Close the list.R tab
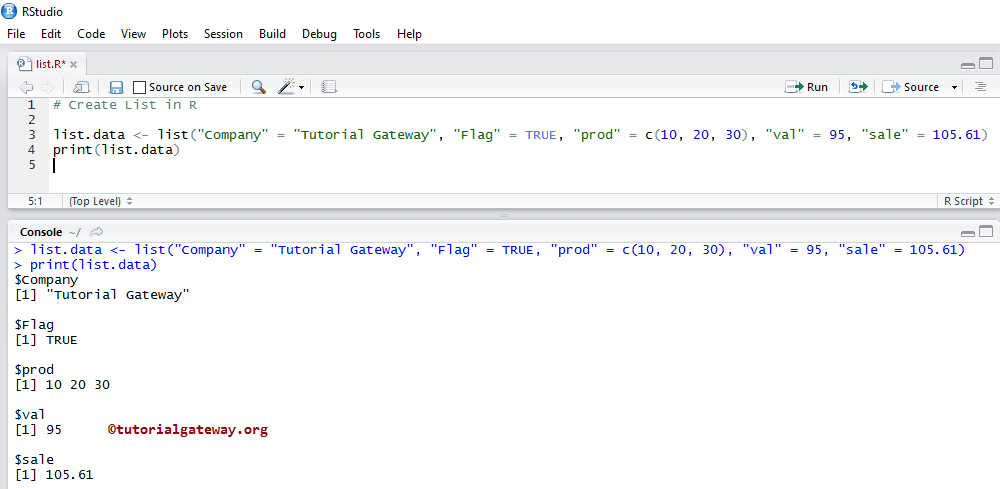The image size is (1000, 489). click(x=73, y=64)
